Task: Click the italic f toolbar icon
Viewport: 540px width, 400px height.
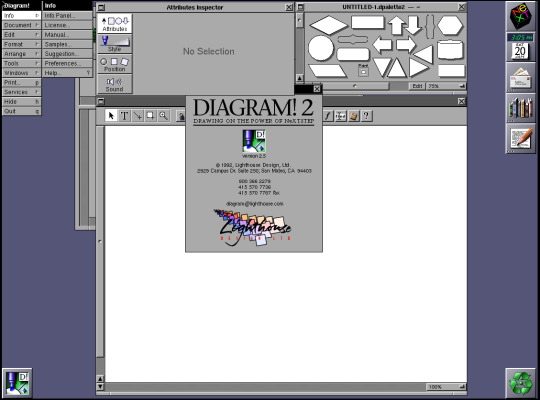Action: (x=328, y=116)
